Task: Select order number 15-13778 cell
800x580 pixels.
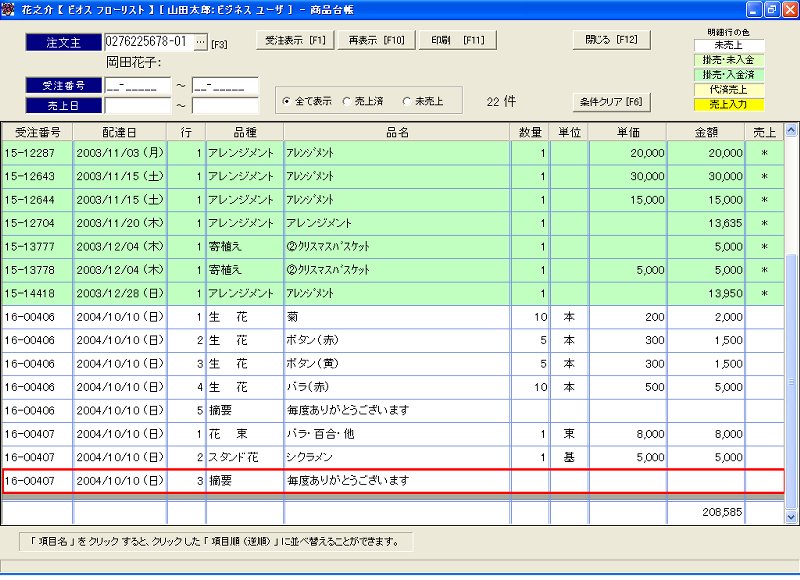Action: pyautogui.click(x=37, y=270)
